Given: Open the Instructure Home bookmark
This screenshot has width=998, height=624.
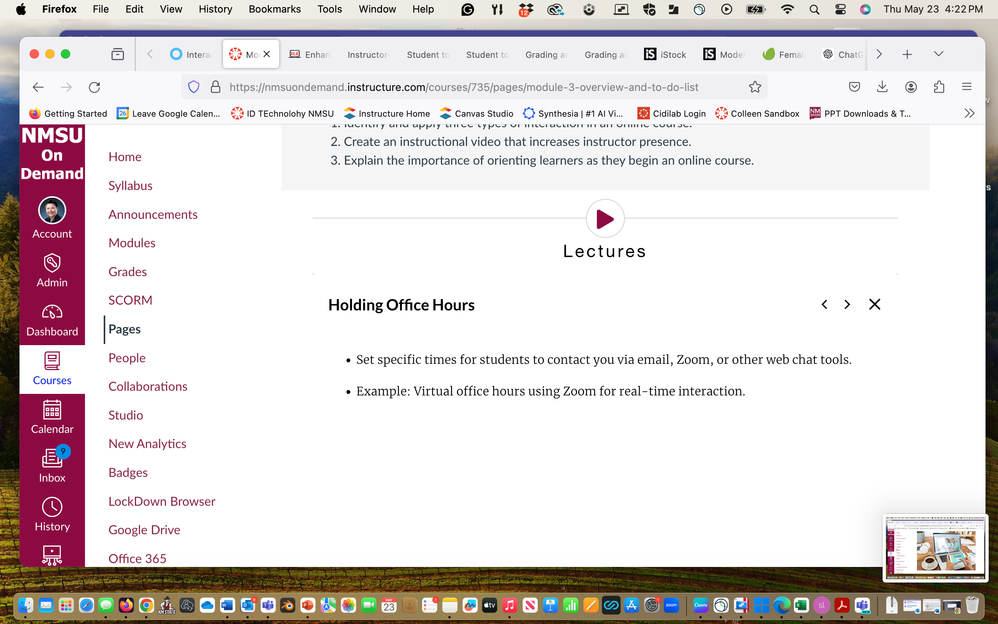Looking at the screenshot, I should click(386, 113).
